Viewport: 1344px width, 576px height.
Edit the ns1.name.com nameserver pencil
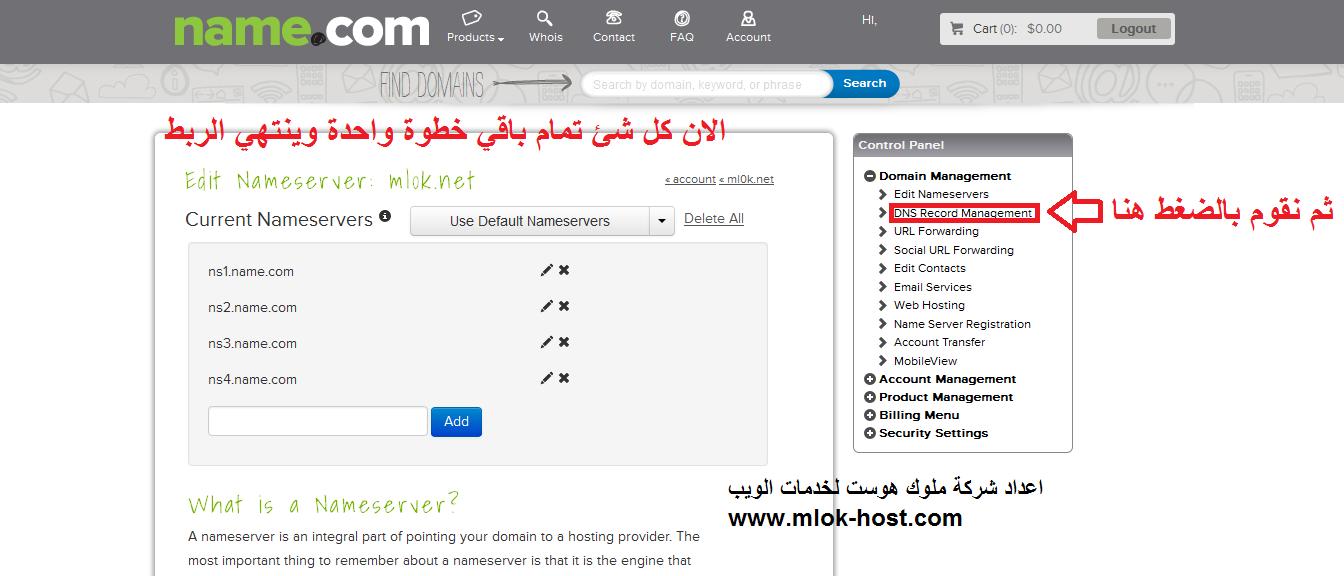point(546,270)
